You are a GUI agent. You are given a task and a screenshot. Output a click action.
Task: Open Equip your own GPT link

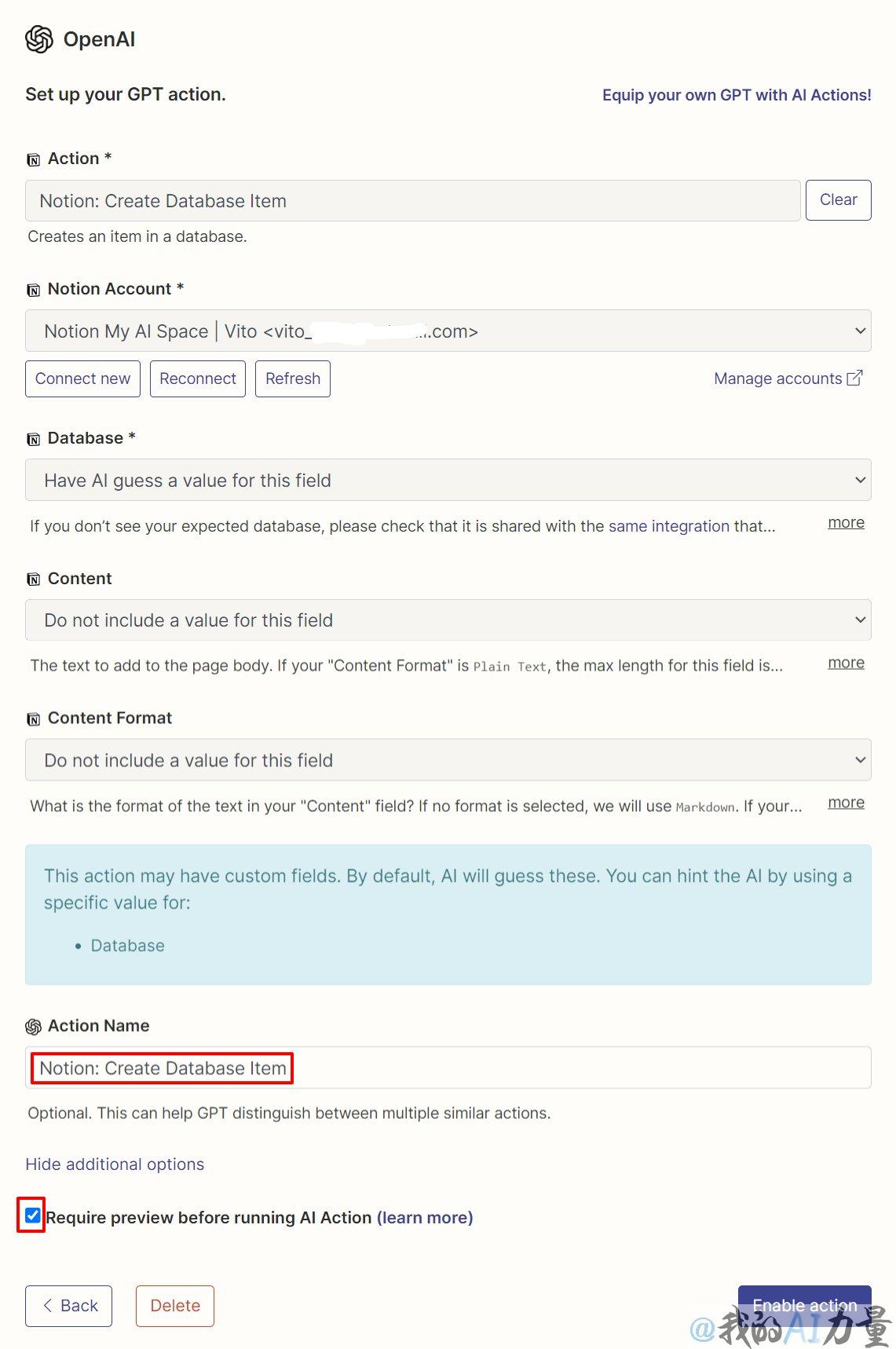737,95
